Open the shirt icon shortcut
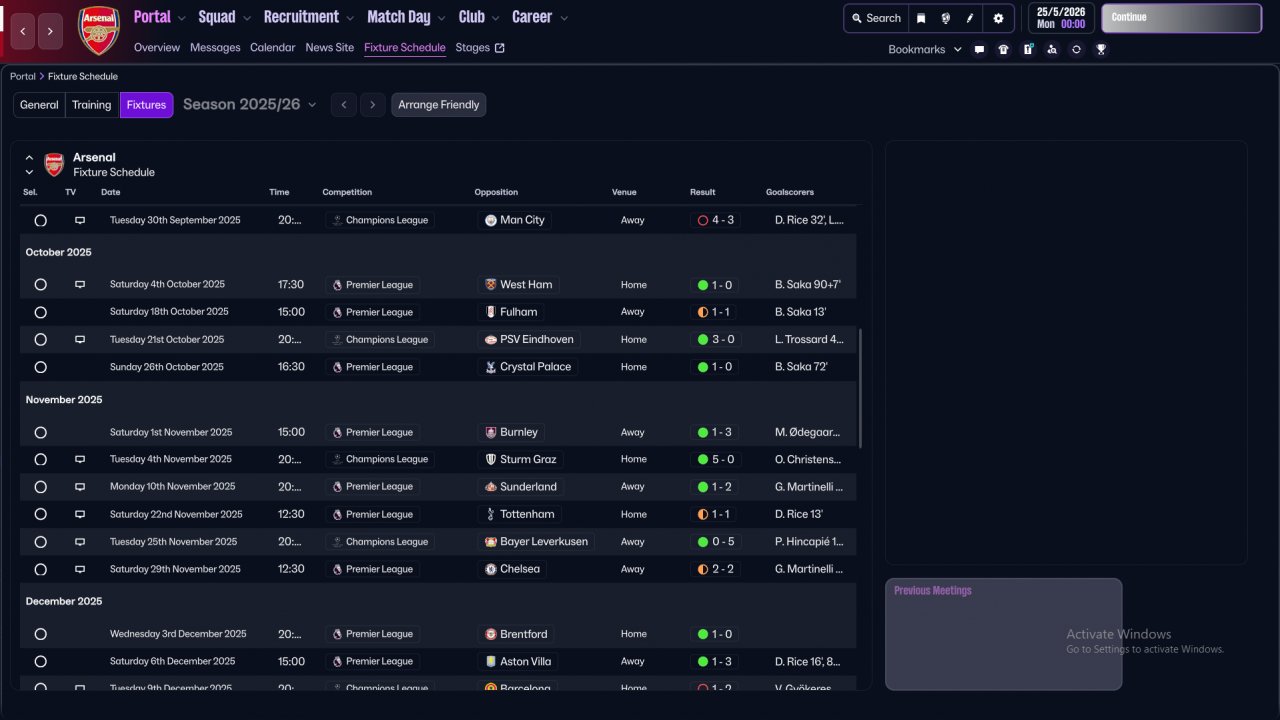This screenshot has width=1280, height=720. [x=1003, y=49]
